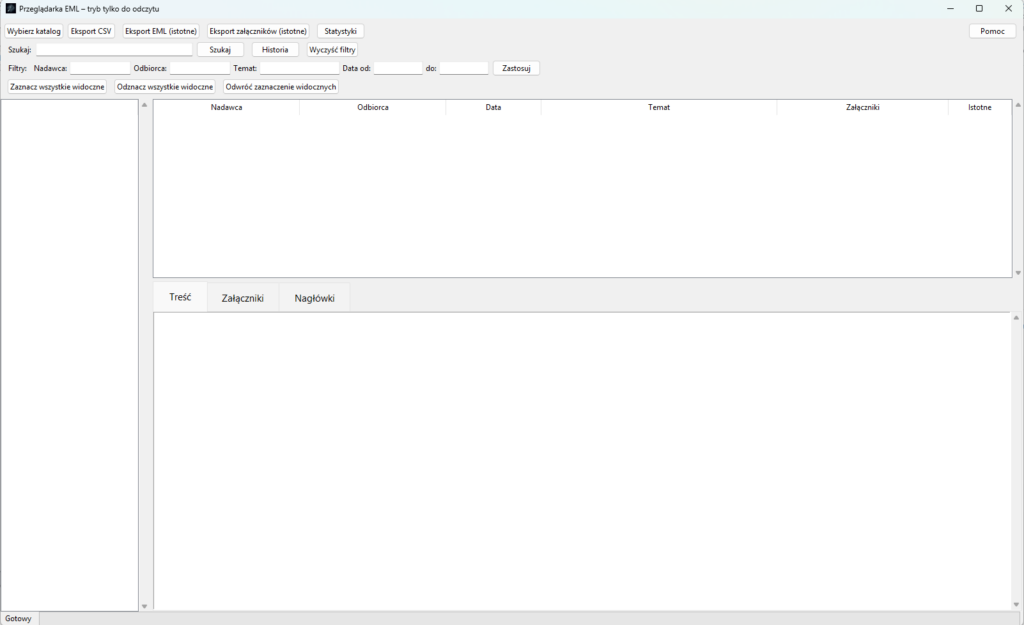Click up arrow of folder tree scrollbar
Screen dimensions: 1024x625
click(144, 105)
